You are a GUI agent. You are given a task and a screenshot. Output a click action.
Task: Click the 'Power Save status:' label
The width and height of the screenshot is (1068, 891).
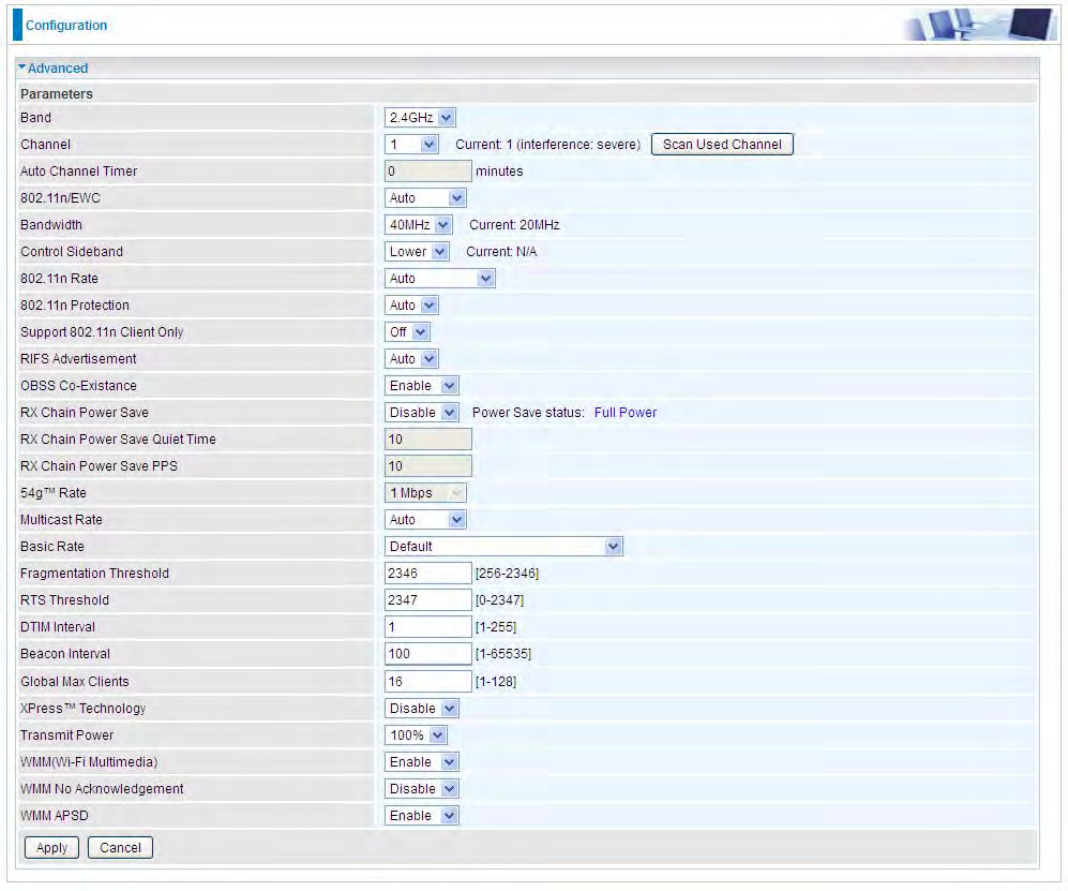[529, 413]
